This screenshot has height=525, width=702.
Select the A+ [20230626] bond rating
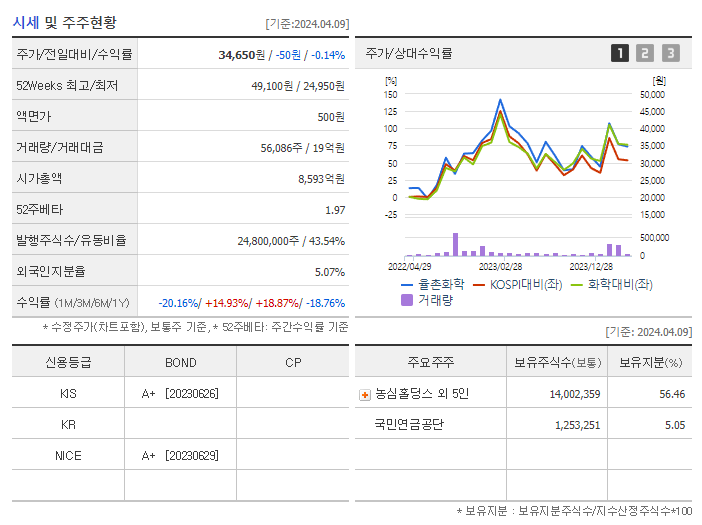[180, 394]
